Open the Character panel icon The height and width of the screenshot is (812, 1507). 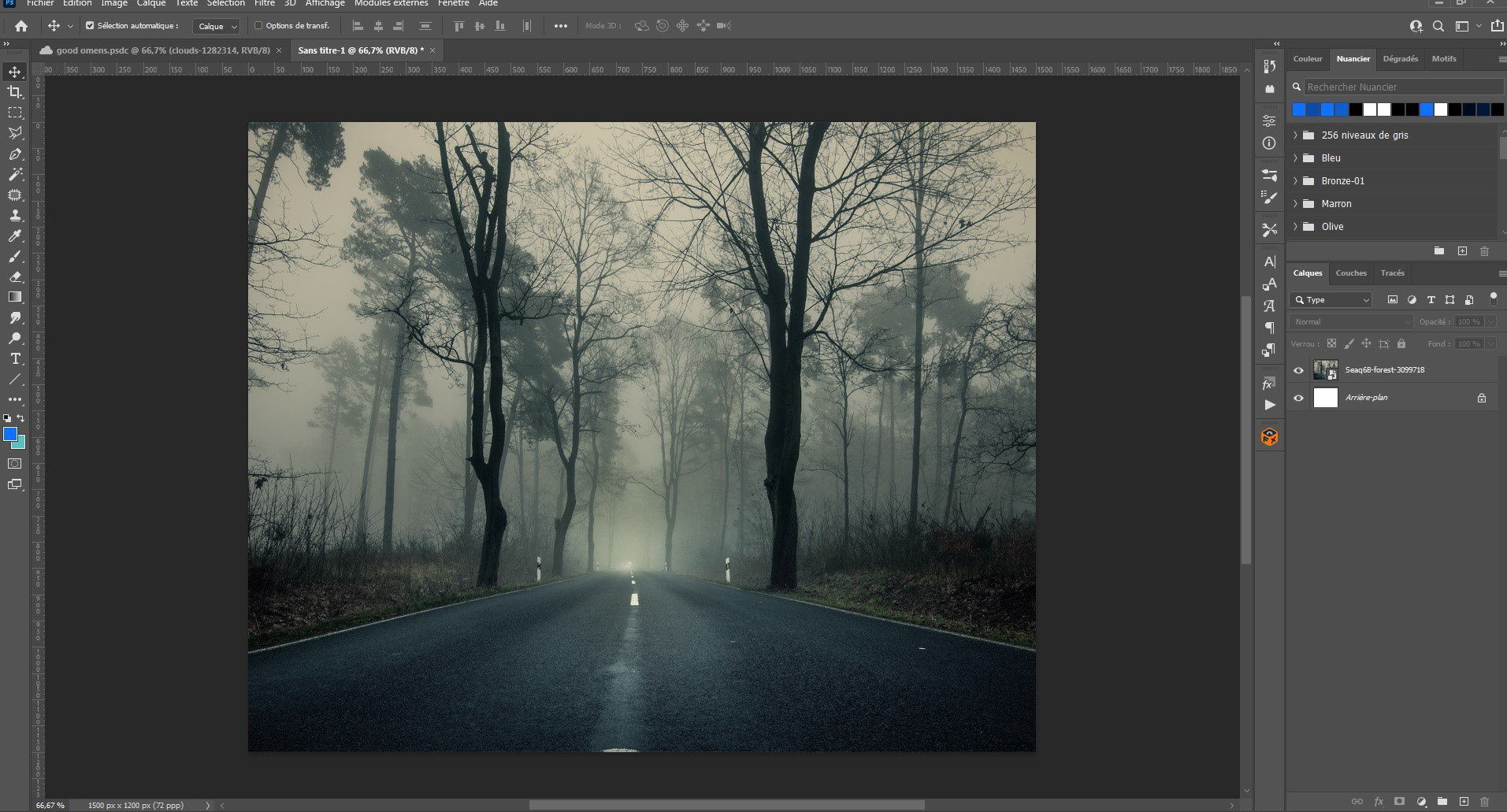point(1269,261)
